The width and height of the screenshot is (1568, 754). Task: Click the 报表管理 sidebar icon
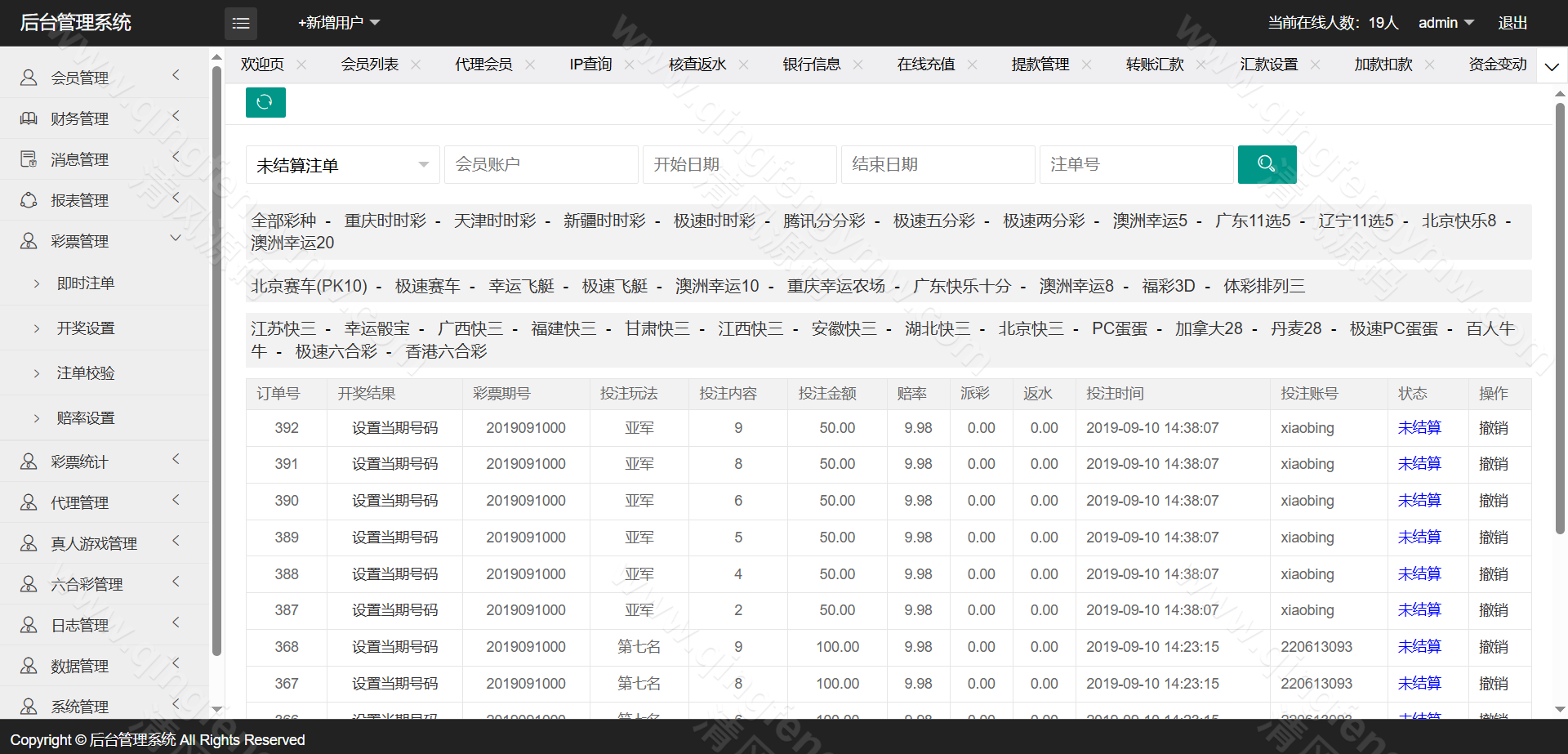pyautogui.click(x=29, y=200)
